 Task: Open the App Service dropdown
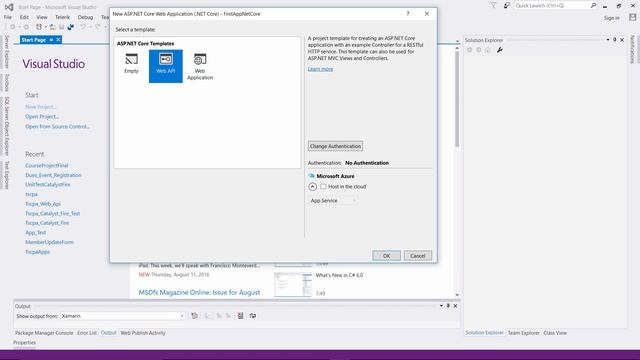(333, 200)
